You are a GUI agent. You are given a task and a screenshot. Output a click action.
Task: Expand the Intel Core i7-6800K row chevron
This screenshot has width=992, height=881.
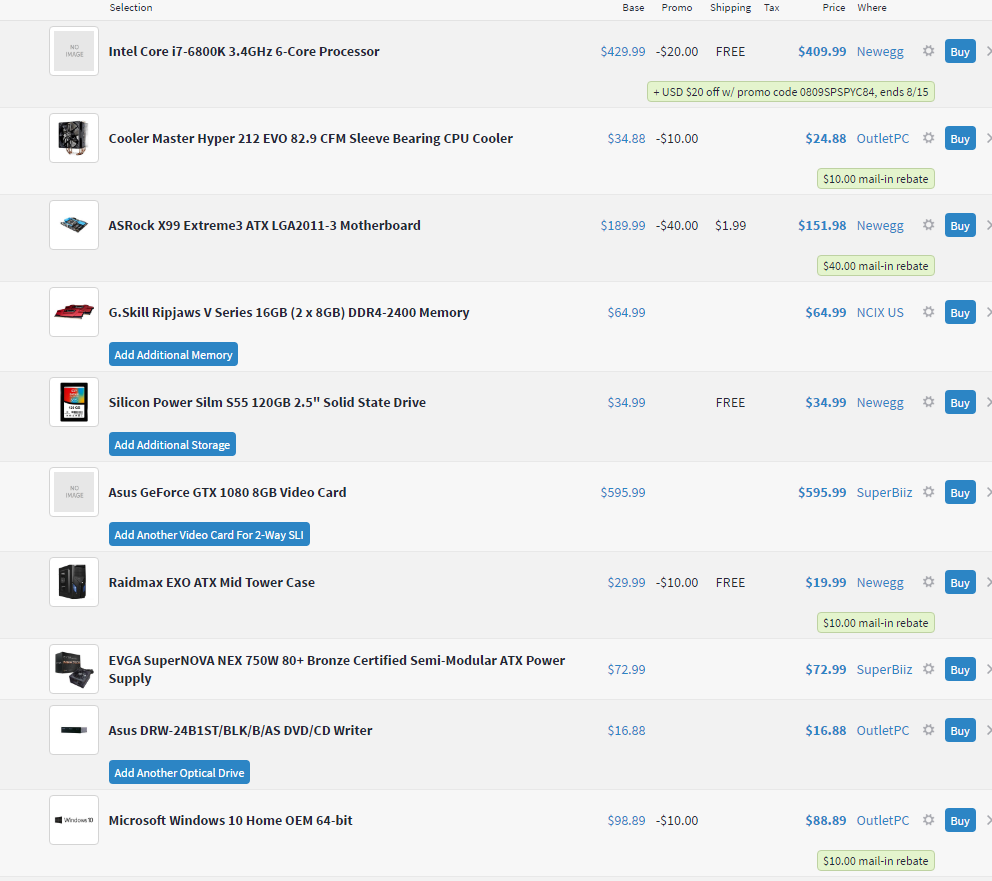point(988,51)
